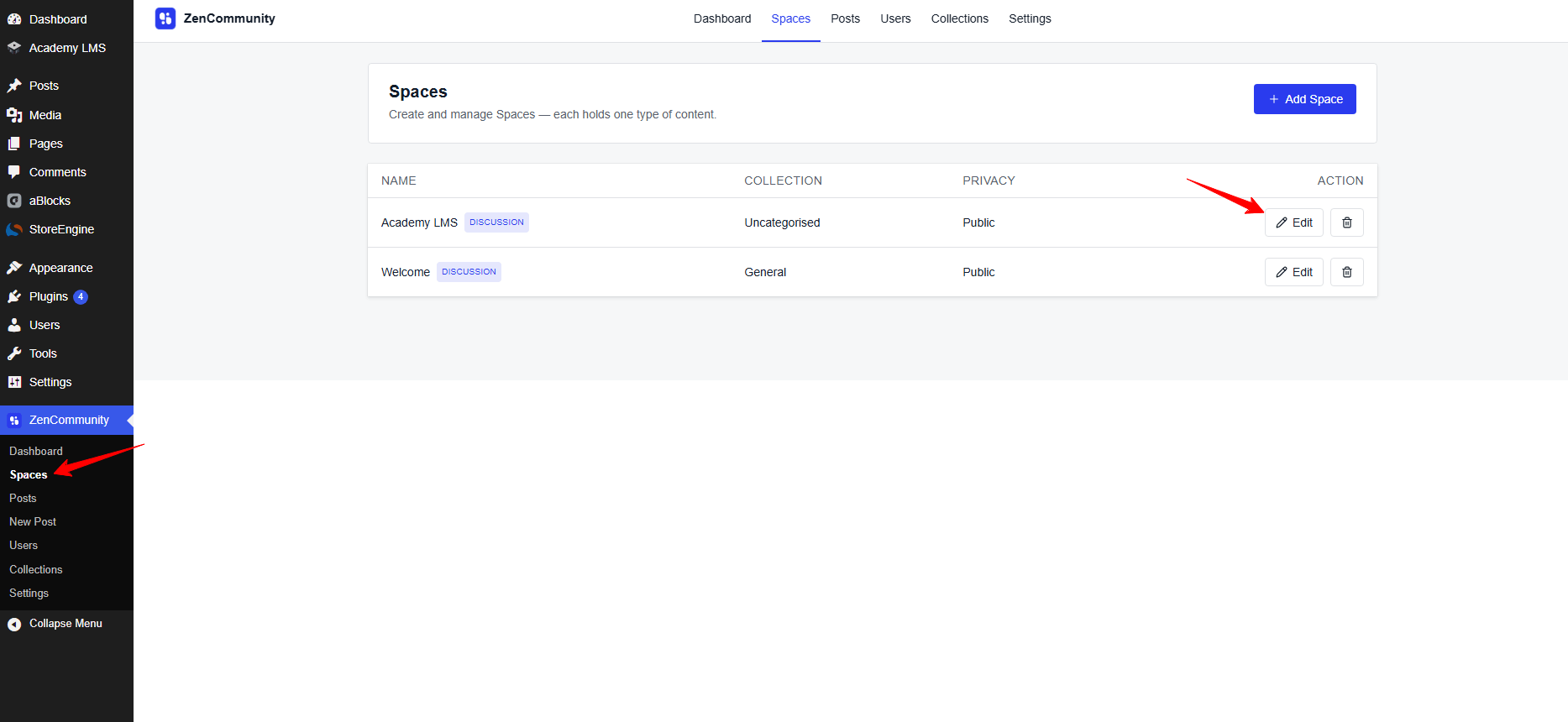
Task: Click the Users person icon in sidebar
Action: pyautogui.click(x=14, y=325)
